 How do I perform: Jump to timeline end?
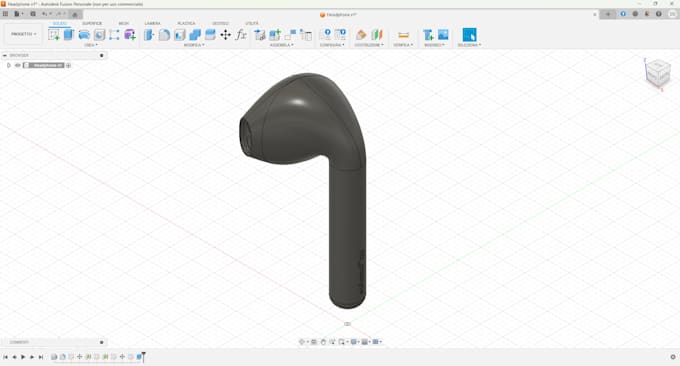41,357
